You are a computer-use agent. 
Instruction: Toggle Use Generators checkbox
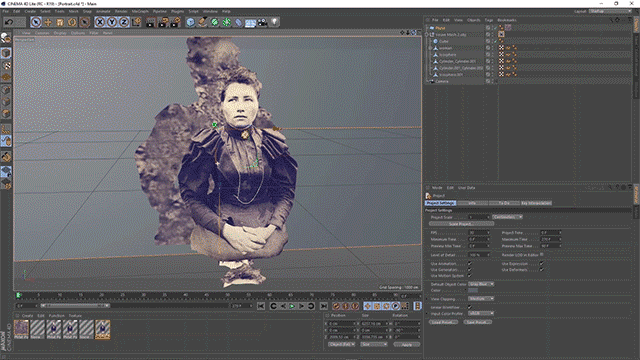(x=470, y=270)
